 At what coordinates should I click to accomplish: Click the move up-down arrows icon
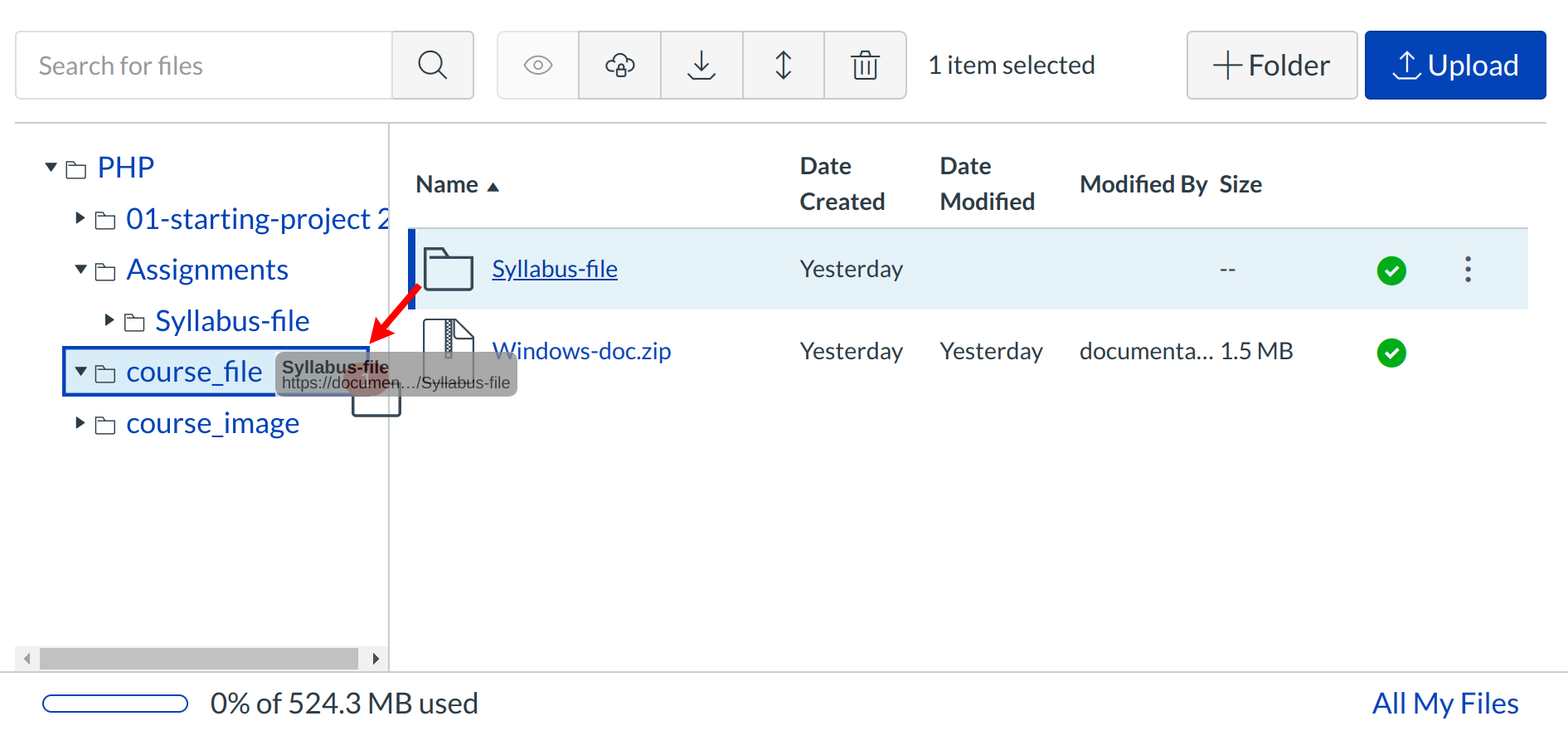click(783, 66)
